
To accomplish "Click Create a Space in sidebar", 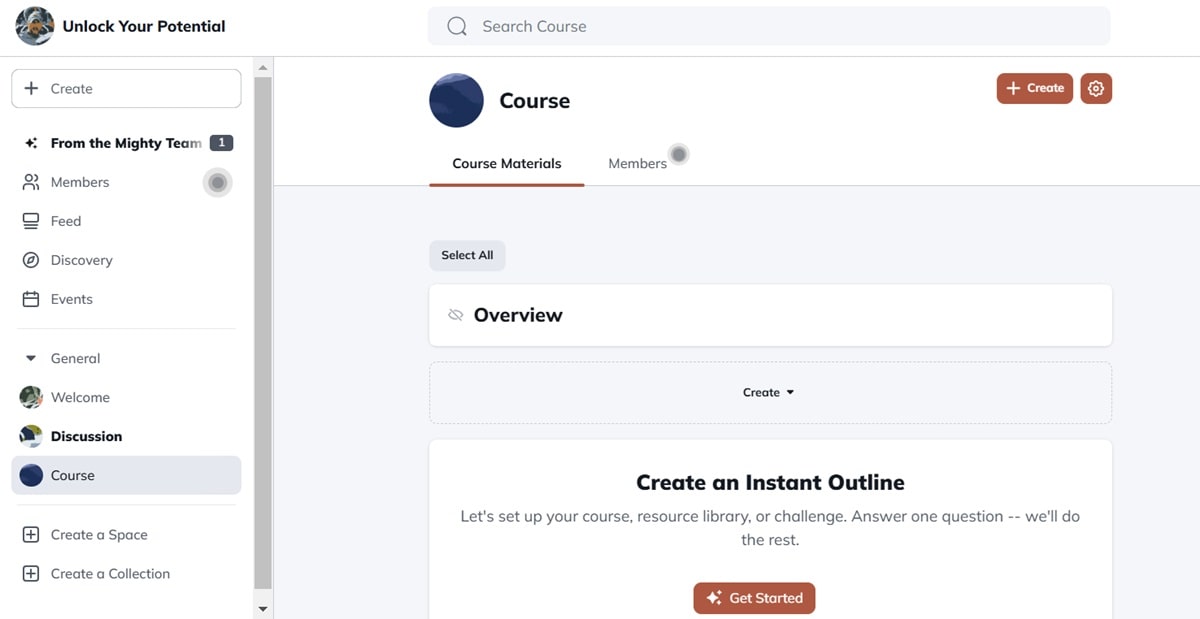I will click(x=99, y=535).
